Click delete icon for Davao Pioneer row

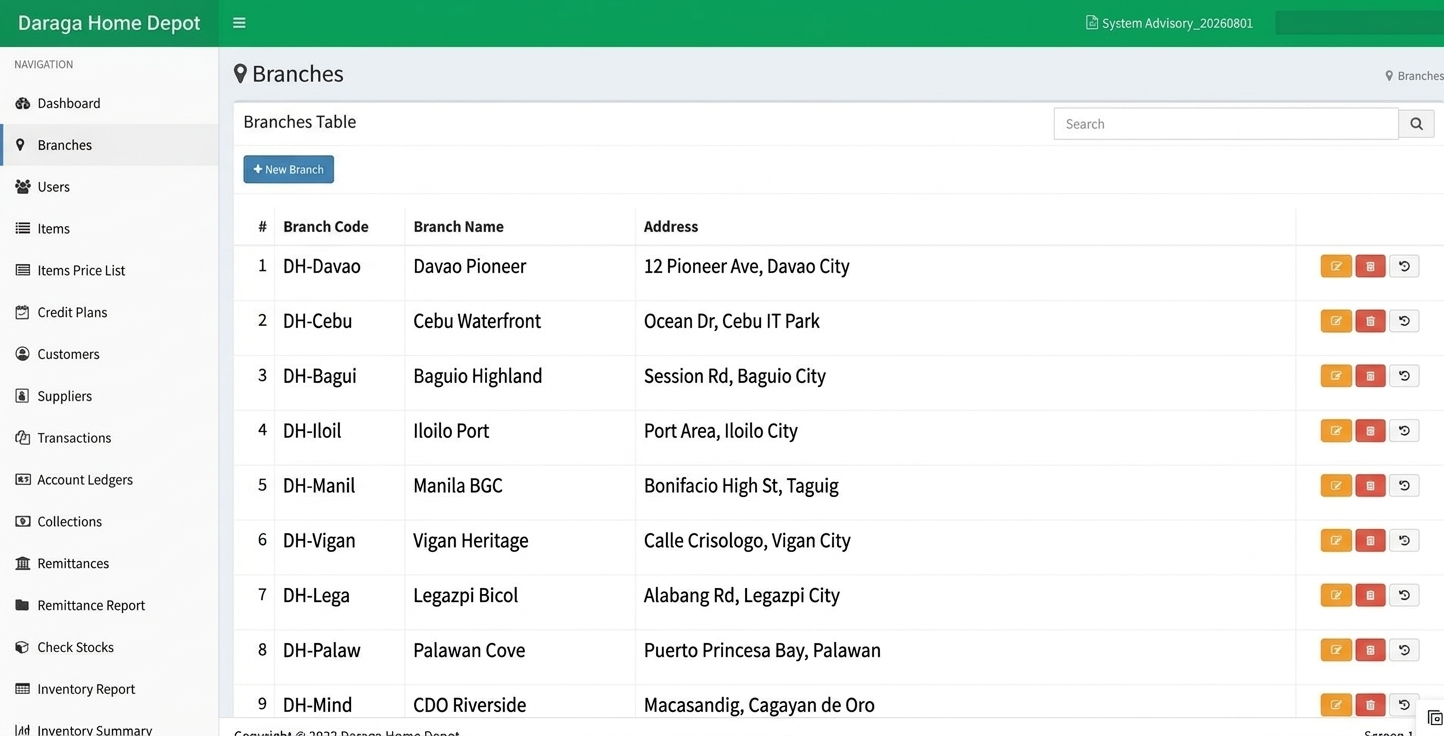(x=1370, y=266)
